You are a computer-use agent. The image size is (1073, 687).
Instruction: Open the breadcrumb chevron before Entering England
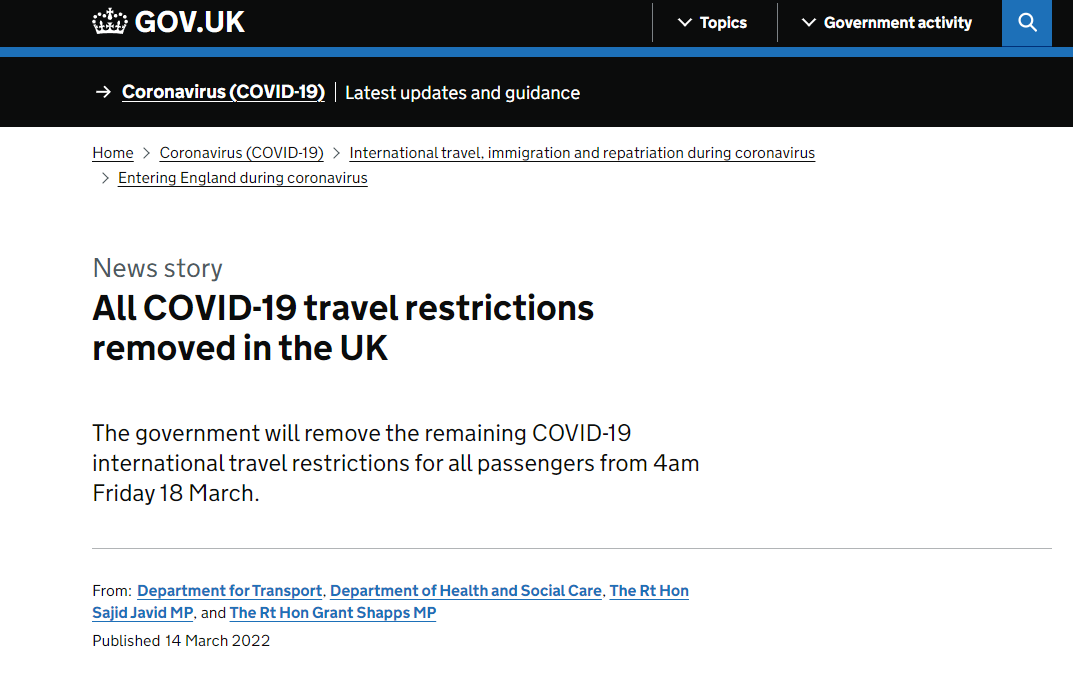point(104,178)
